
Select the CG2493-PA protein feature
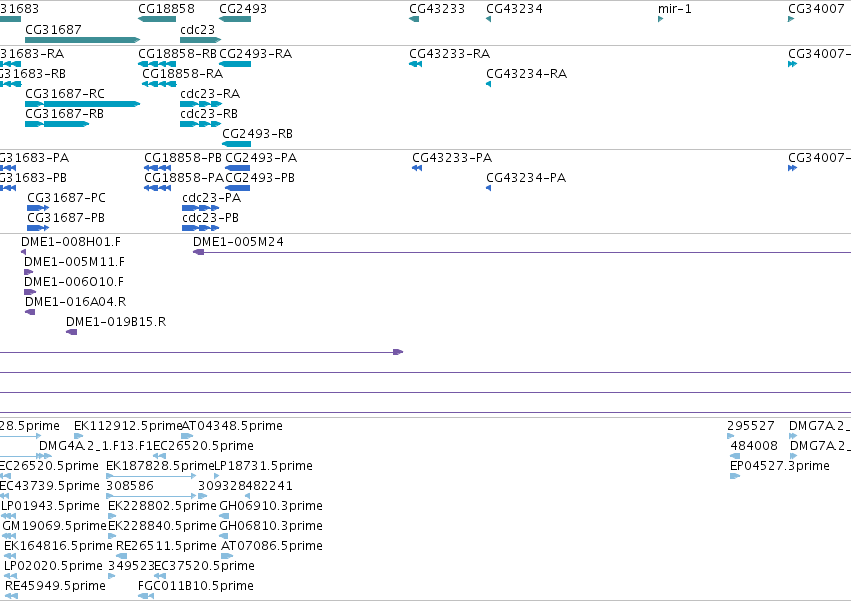(x=261, y=158)
